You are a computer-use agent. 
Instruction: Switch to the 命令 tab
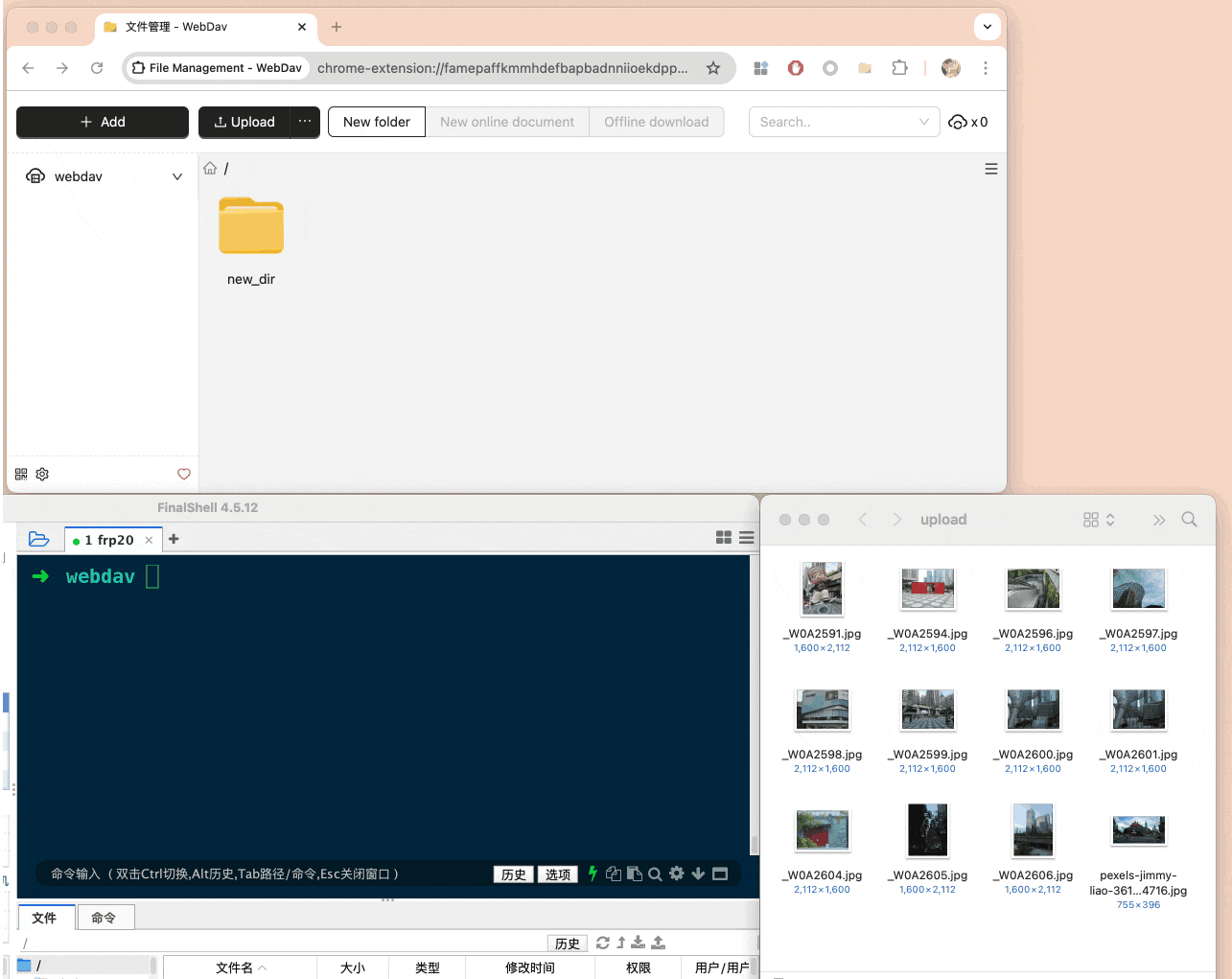[104, 918]
